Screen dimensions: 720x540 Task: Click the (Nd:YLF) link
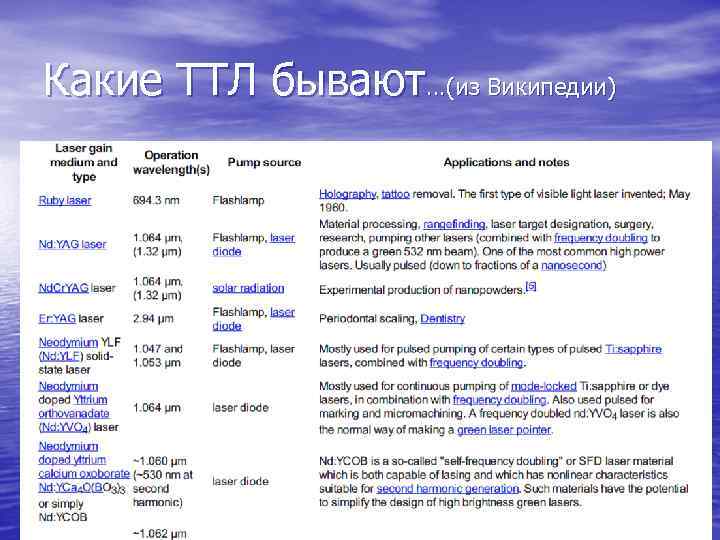[x=61, y=356]
